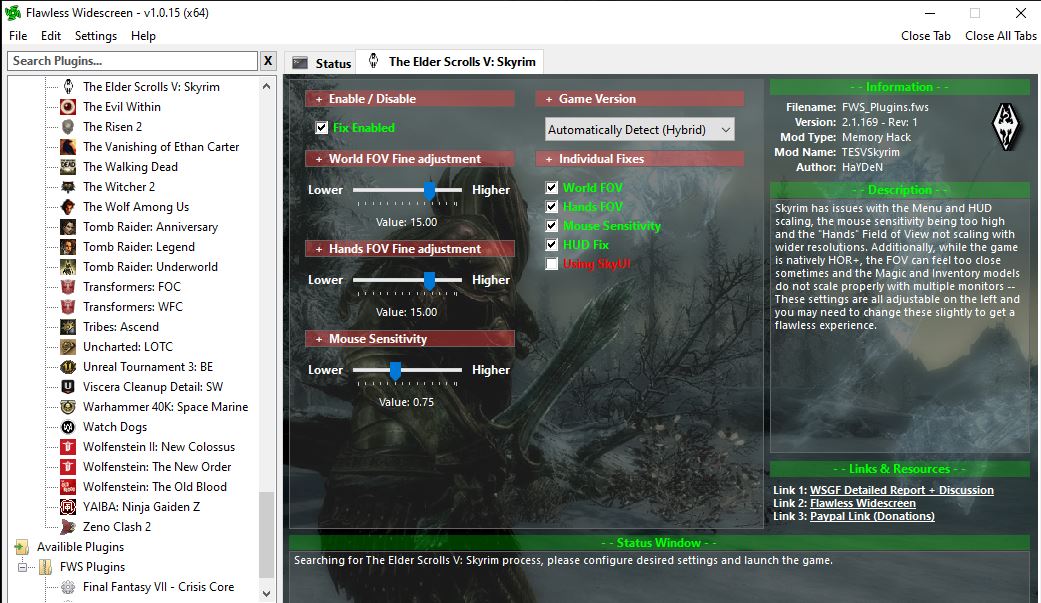Image resolution: width=1041 pixels, height=603 pixels.
Task: Enable the Using SkyUI checkbox
Action: click(x=551, y=264)
